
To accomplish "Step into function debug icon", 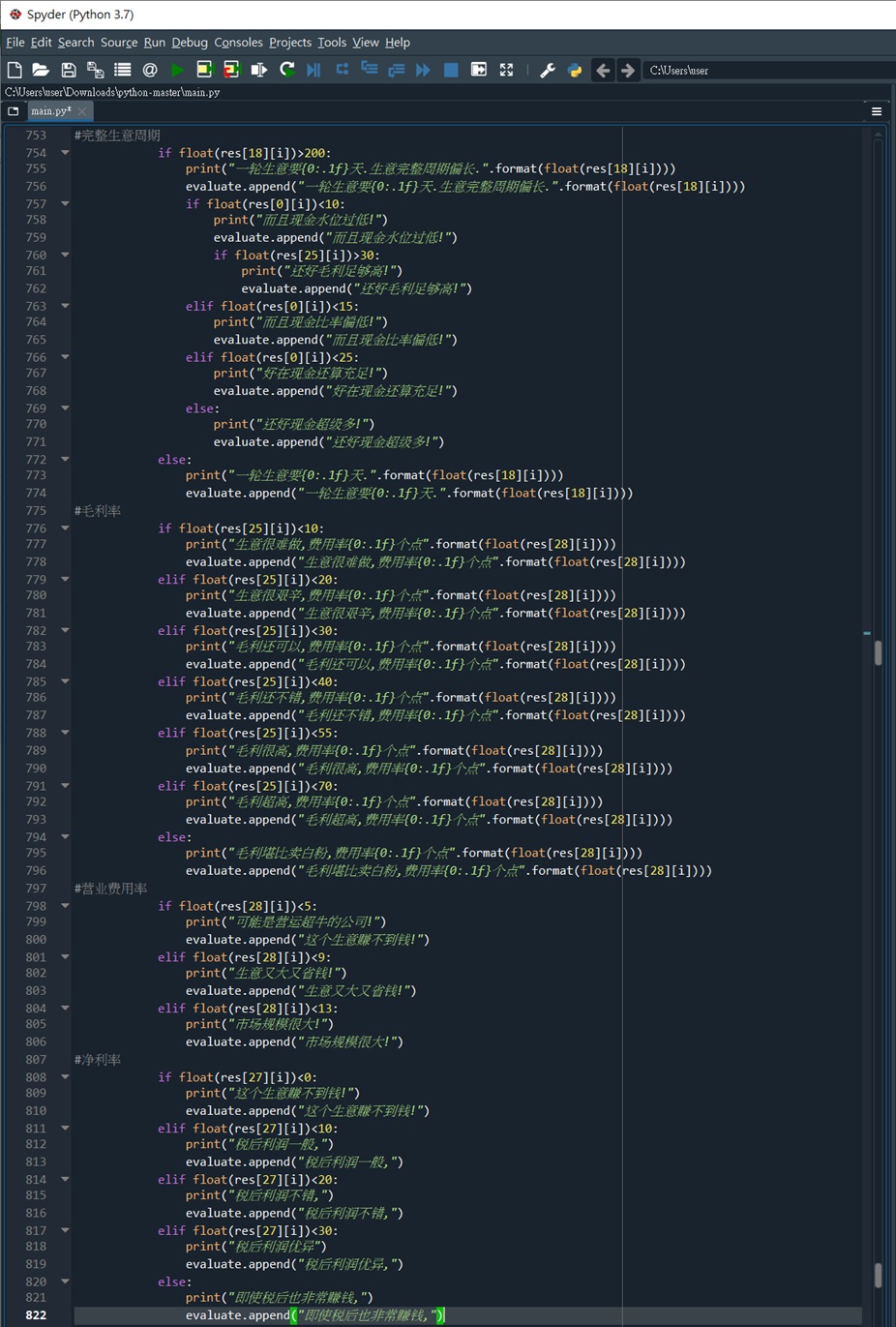I will point(369,70).
